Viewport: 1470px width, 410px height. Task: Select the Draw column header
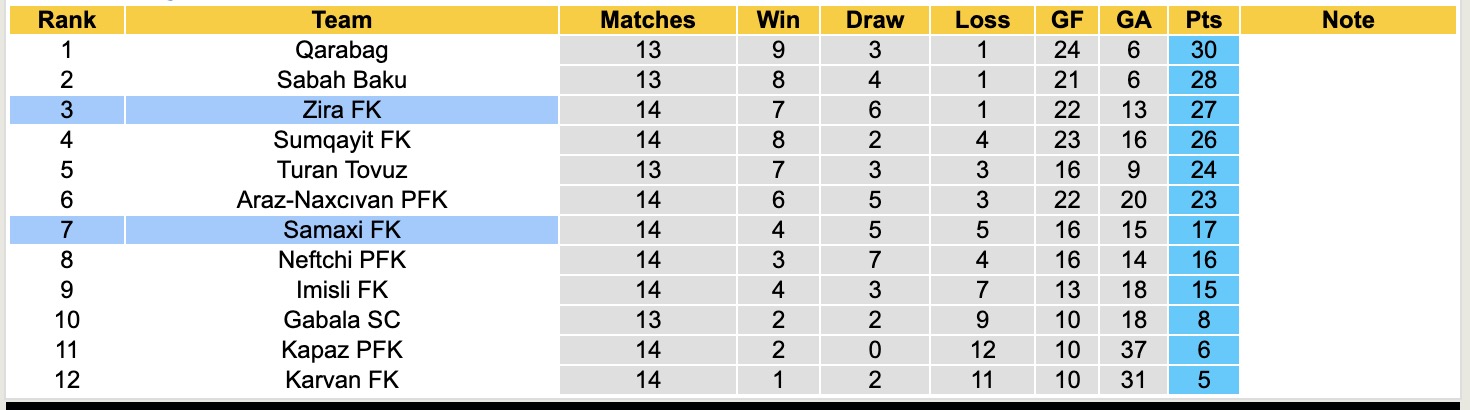[x=874, y=20]
